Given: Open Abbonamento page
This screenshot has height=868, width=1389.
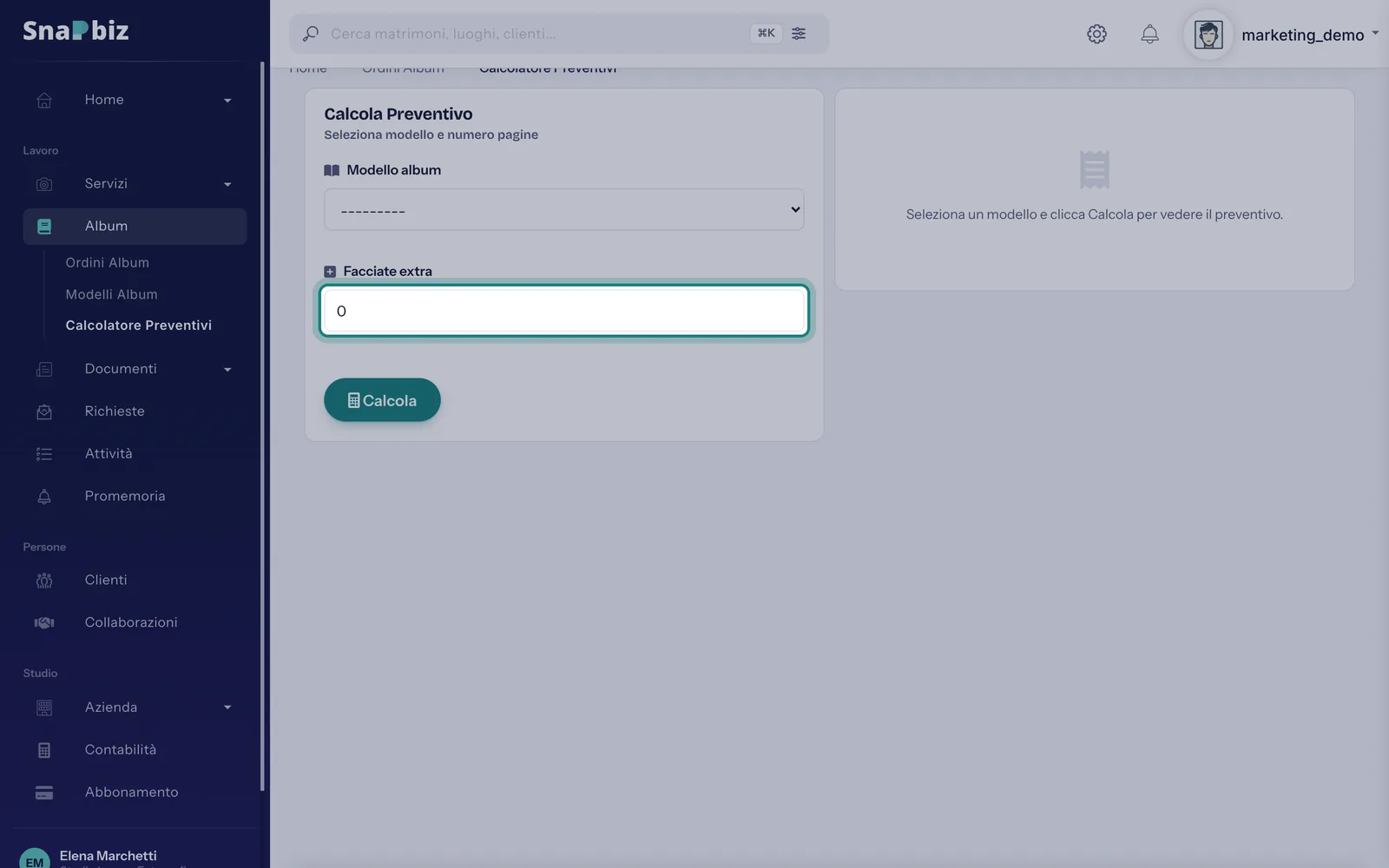Looking at the screenshot, I should click(132, 792).
